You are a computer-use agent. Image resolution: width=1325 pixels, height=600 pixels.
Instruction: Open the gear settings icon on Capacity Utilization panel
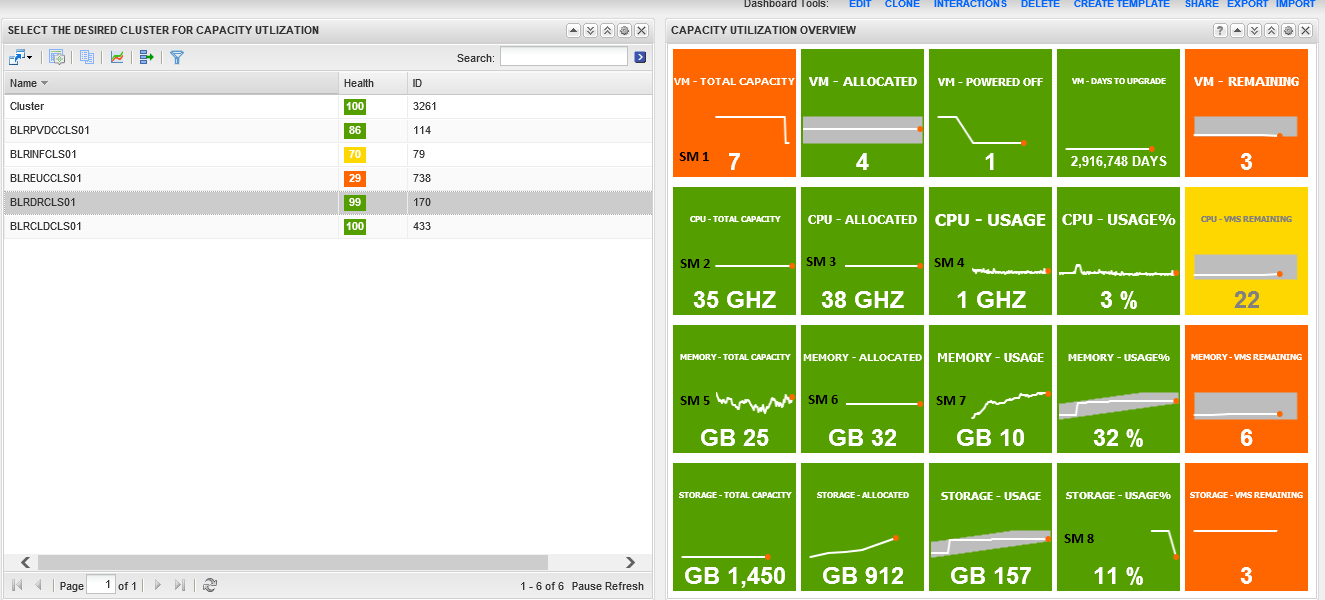point(1287,31)
